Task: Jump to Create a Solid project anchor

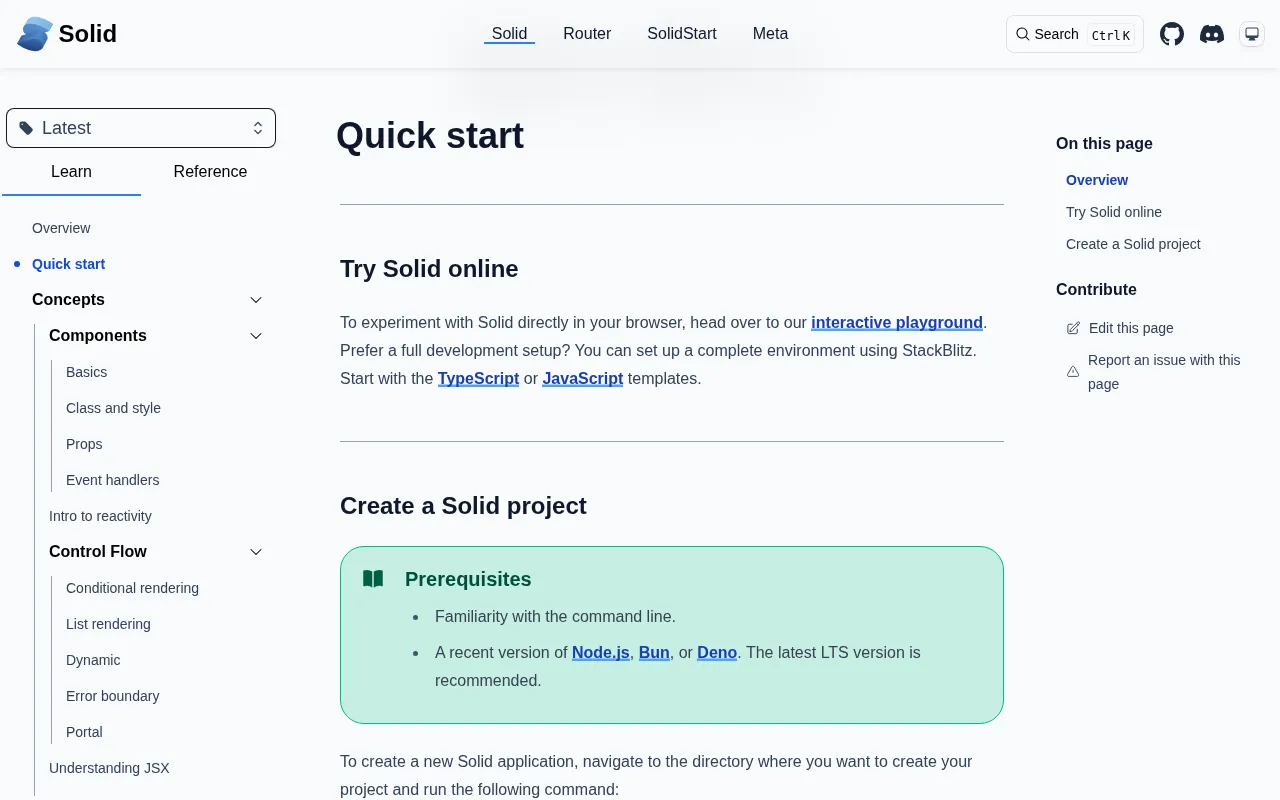Action: point(1133,244)
